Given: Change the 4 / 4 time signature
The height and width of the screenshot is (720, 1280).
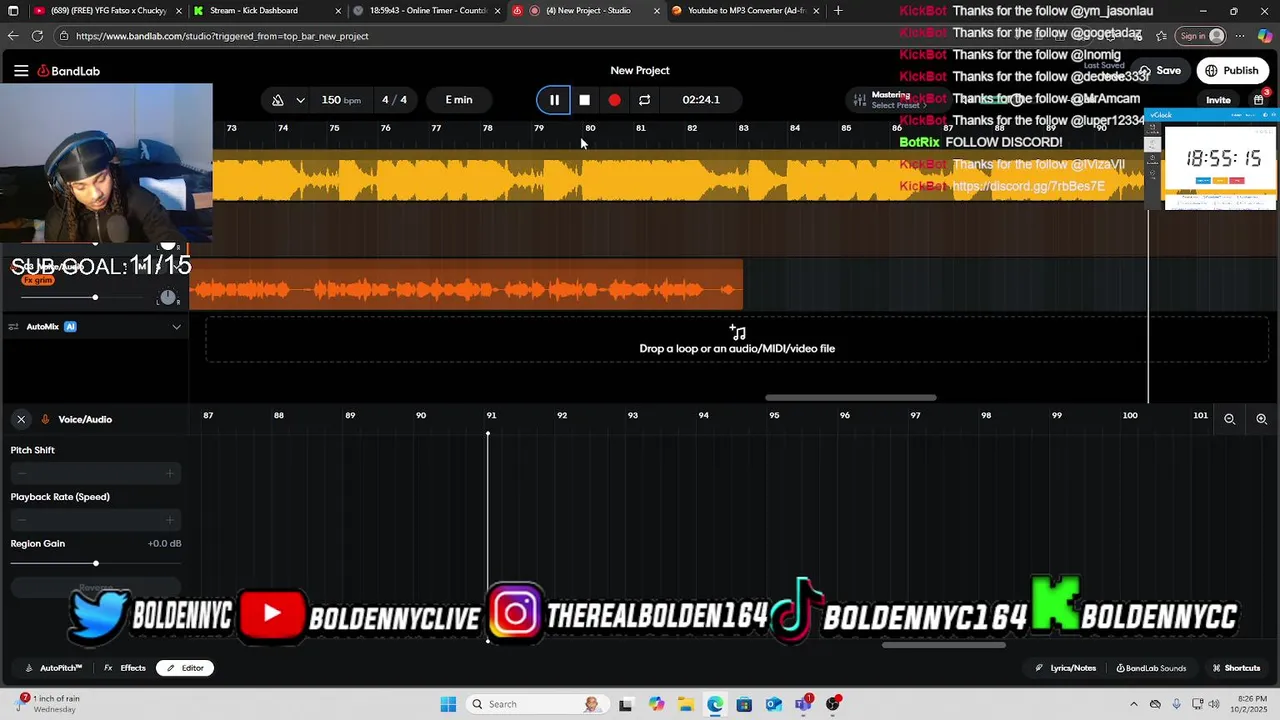Looking at the screenshot, I should point(394,100).
